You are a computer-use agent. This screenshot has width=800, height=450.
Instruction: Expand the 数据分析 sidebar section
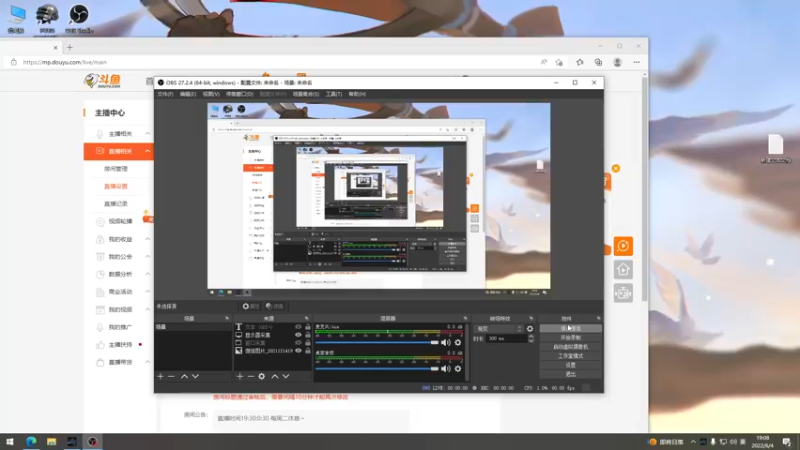[x=147, y=274]
